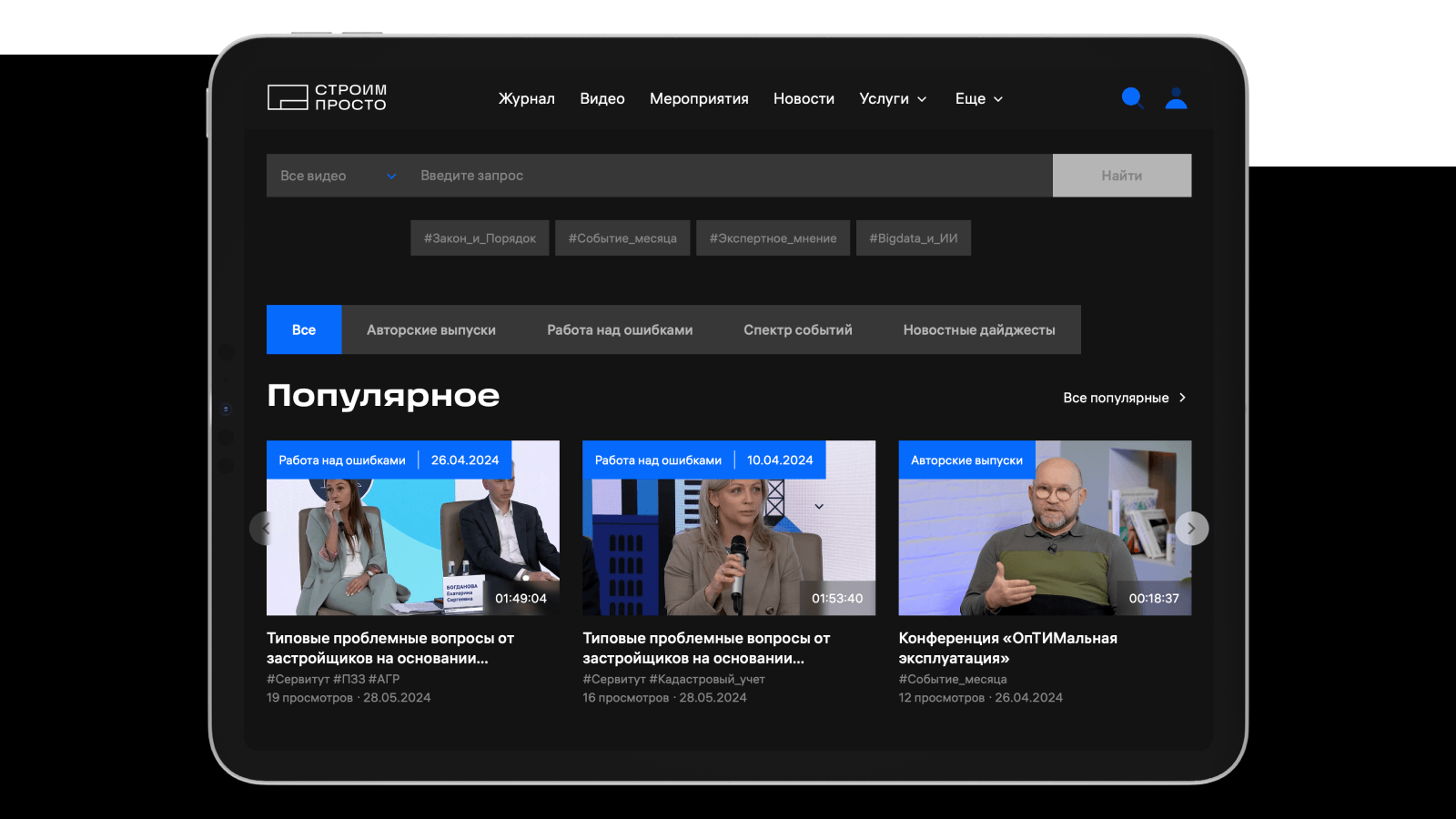This screenshot has width=1456, height=819.
Task: Click the blue search magnifier icon
Action: (1132, 98)
